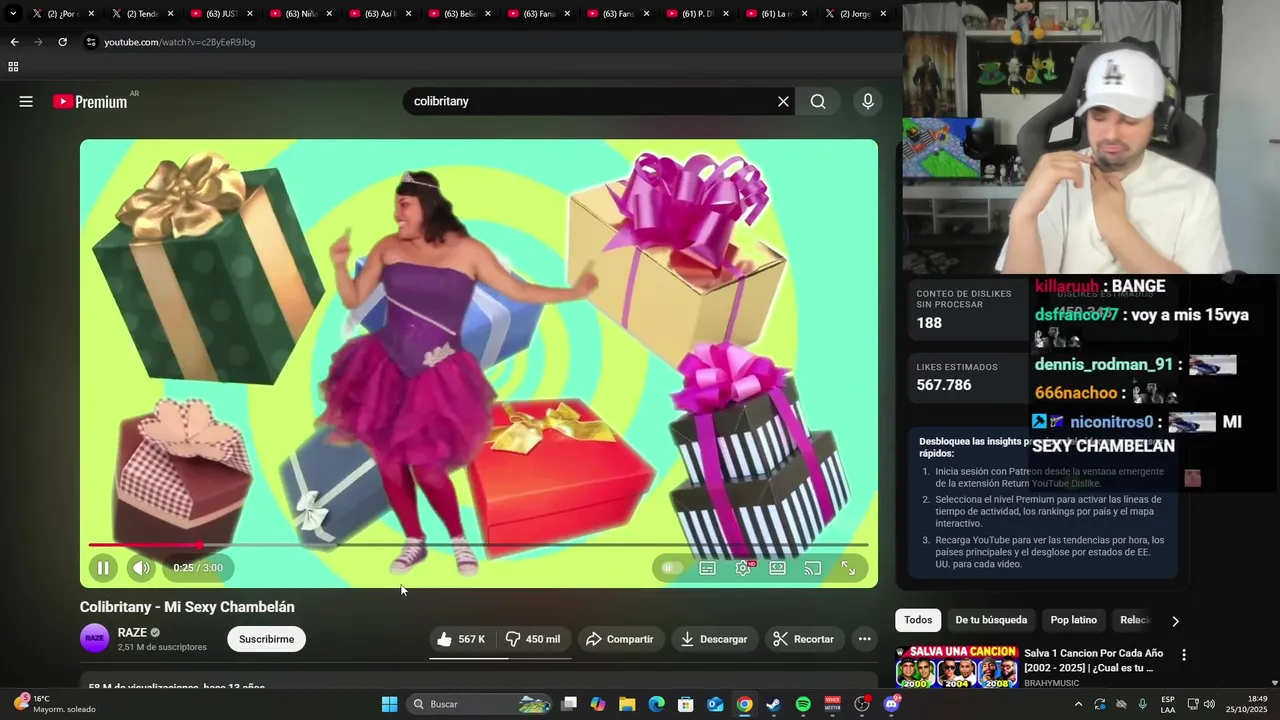Open Steam from the taskbar

point(773,704)
